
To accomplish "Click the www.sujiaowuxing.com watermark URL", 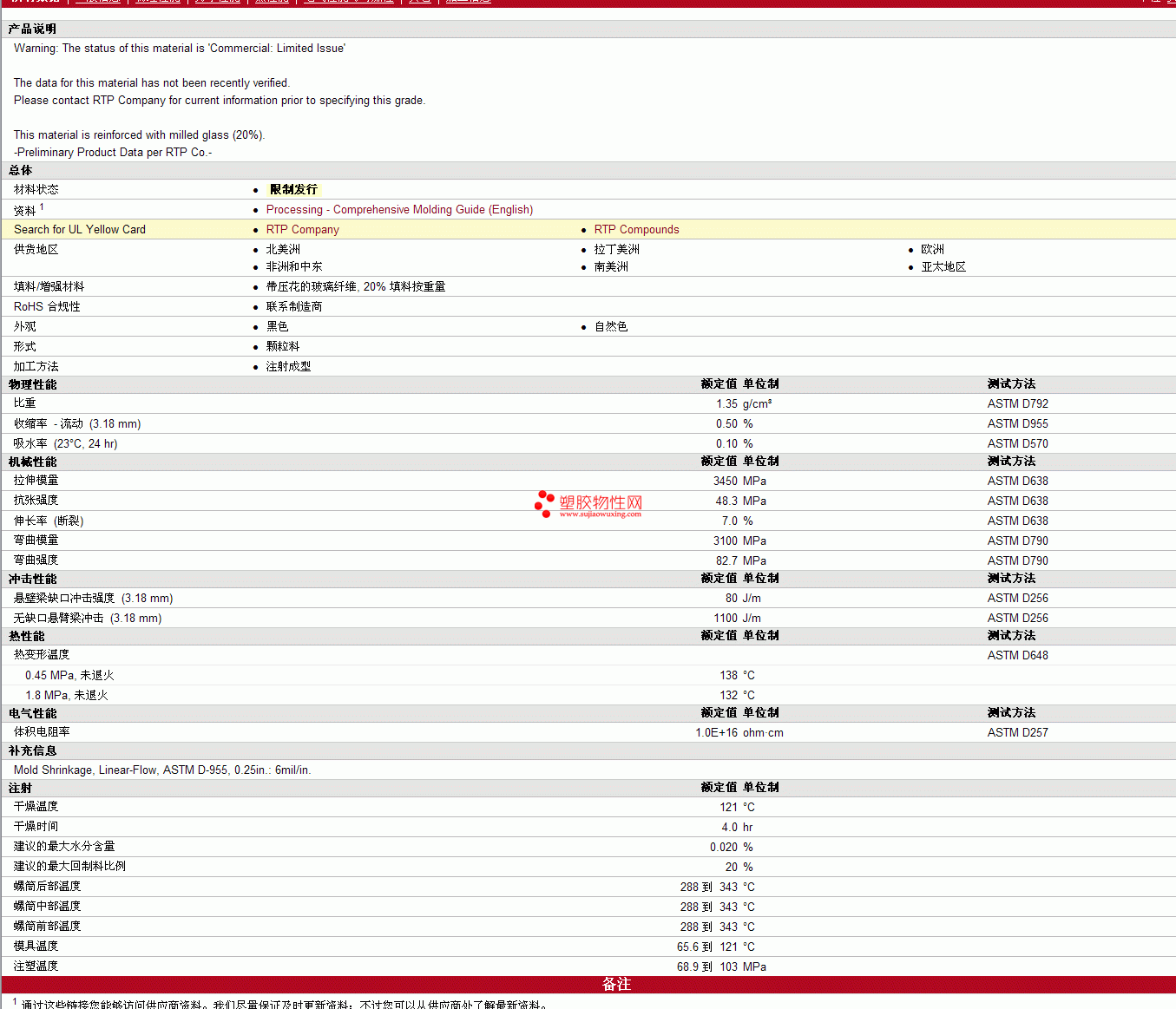I will pos(600,514).
